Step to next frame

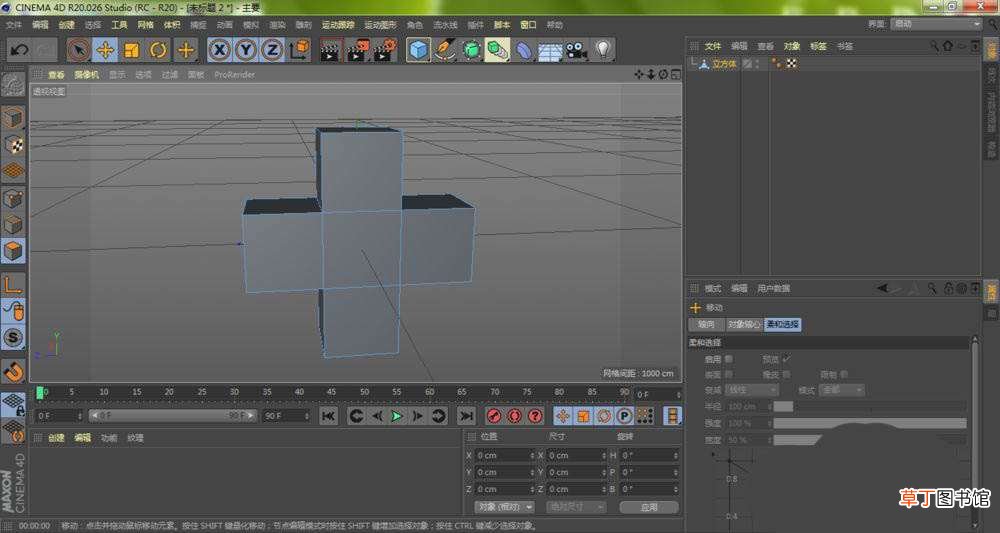point(418,416)
